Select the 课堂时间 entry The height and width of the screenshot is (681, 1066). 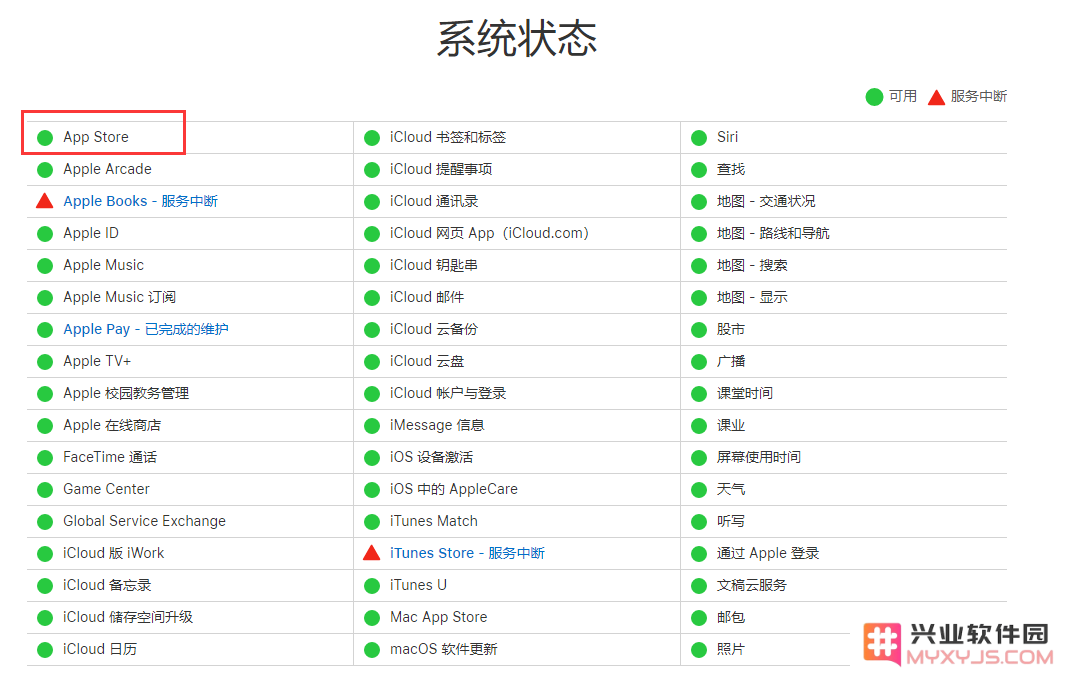(x=745, y=394)
